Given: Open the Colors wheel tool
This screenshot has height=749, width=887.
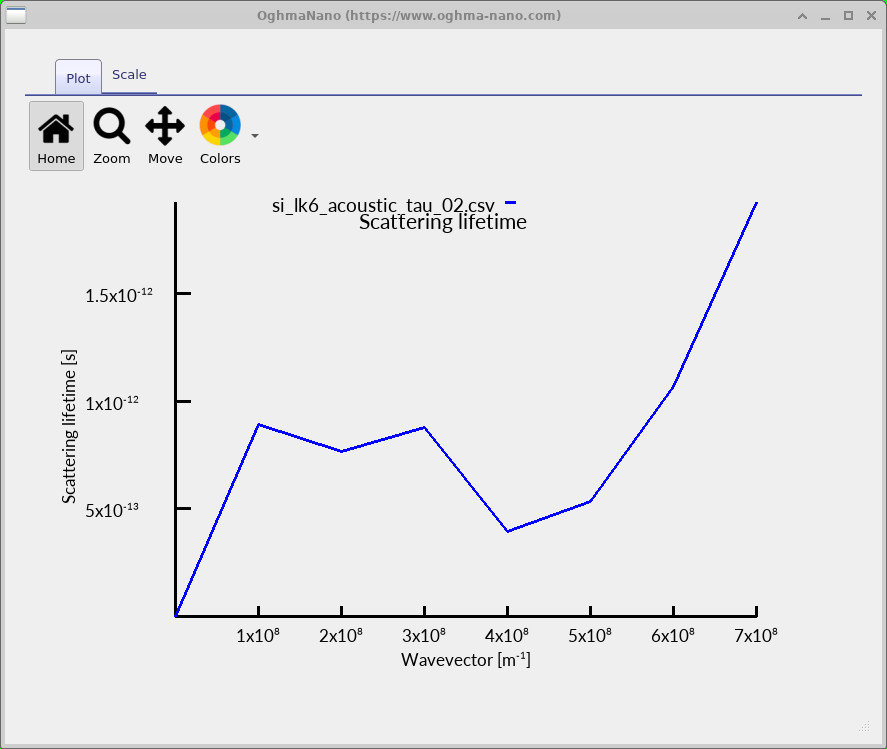Looking at the screenshot, I should tap(220, 136).
